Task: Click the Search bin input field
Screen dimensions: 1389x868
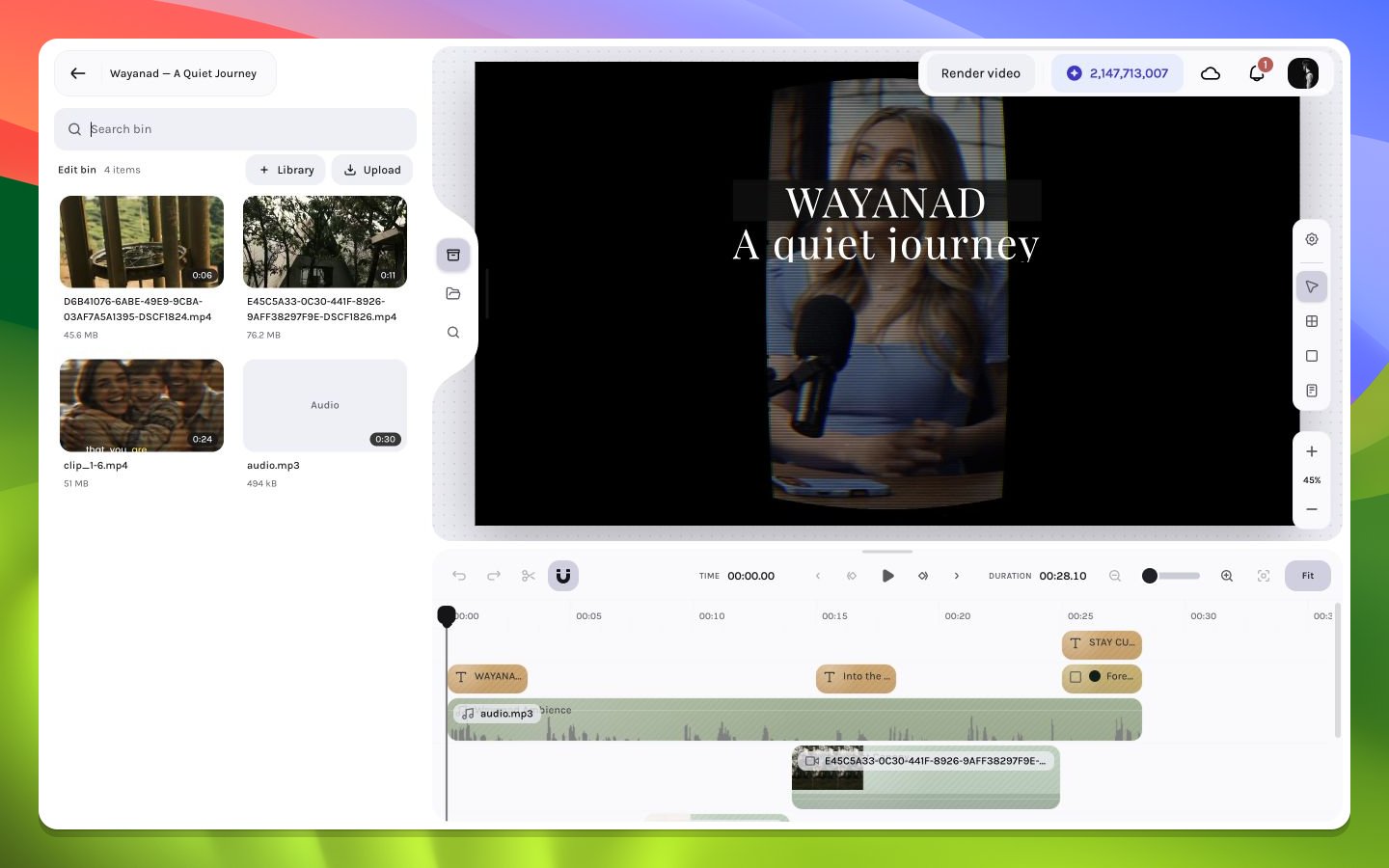Action: pos(235,129)
